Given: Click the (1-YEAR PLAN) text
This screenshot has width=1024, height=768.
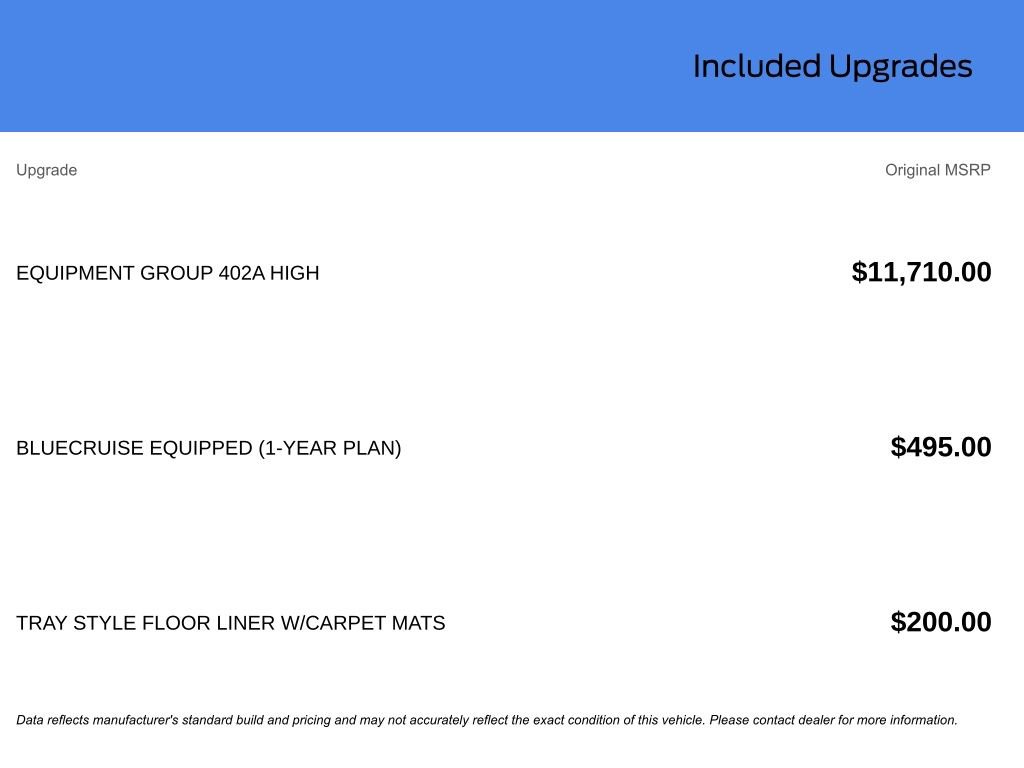Looking at the screenshot, I should 330,448.
